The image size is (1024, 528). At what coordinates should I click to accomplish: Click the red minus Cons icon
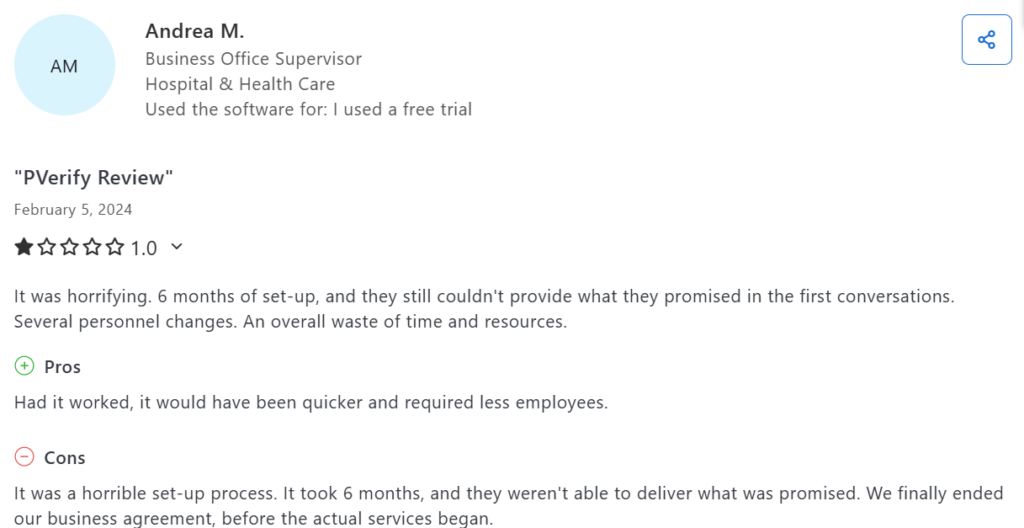pyautogui.click(x=24, y=458)
